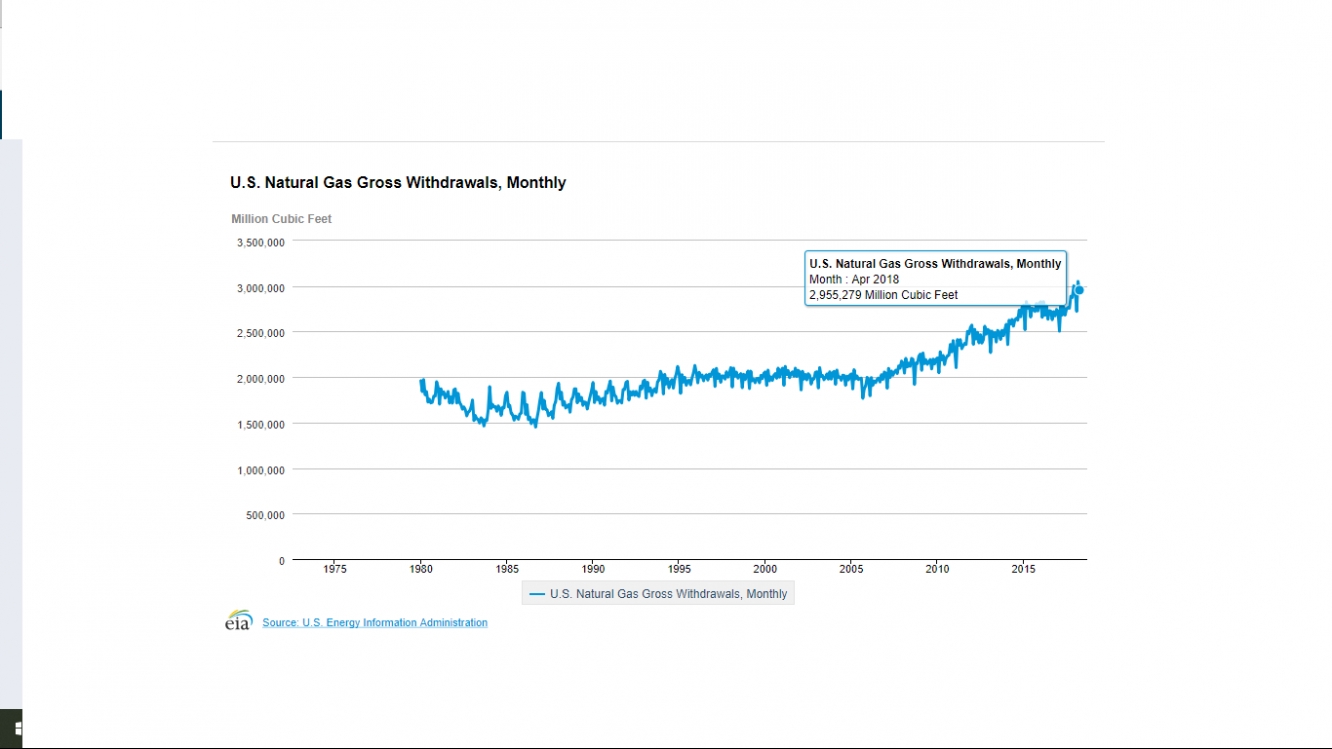Screen dimensions: 1332x749
Task: Click the tooltip line "Month : Apr 2018"
Action: click(x=854, y=279)
